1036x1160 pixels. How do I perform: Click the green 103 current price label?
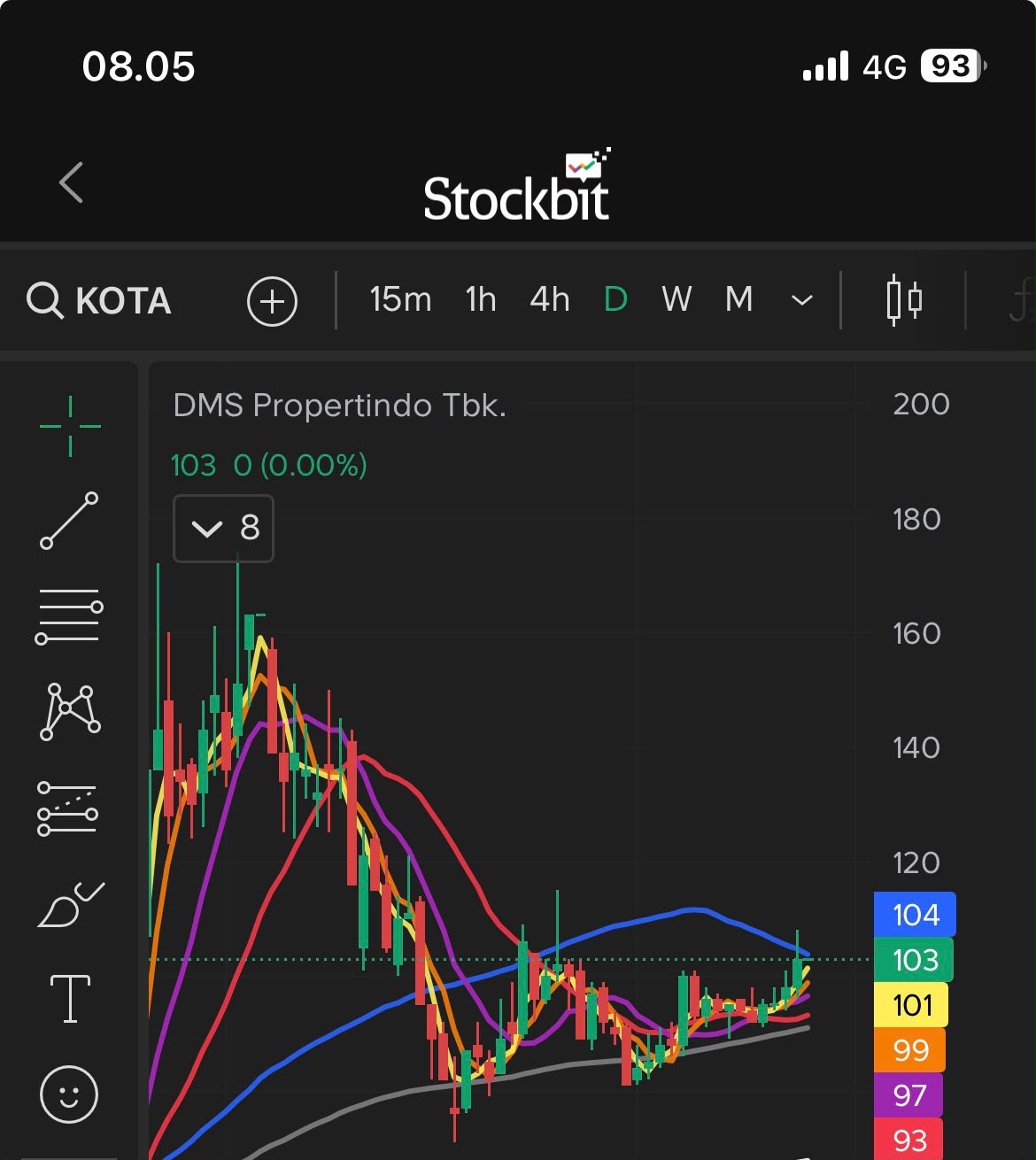coord(914,960)
